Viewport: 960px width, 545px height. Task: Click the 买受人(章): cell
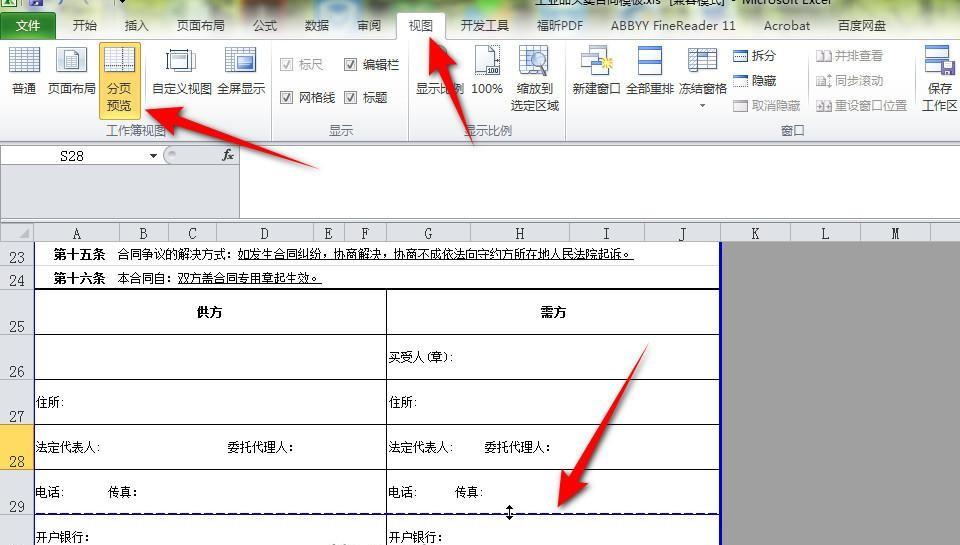click(x=553, y=357)
